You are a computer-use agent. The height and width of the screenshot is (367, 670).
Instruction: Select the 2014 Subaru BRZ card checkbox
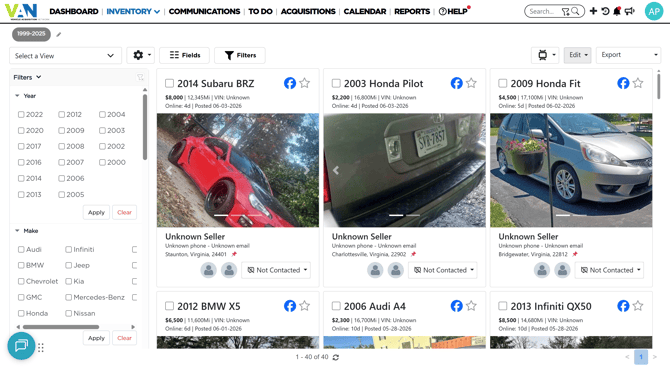(x=170, y=83)
